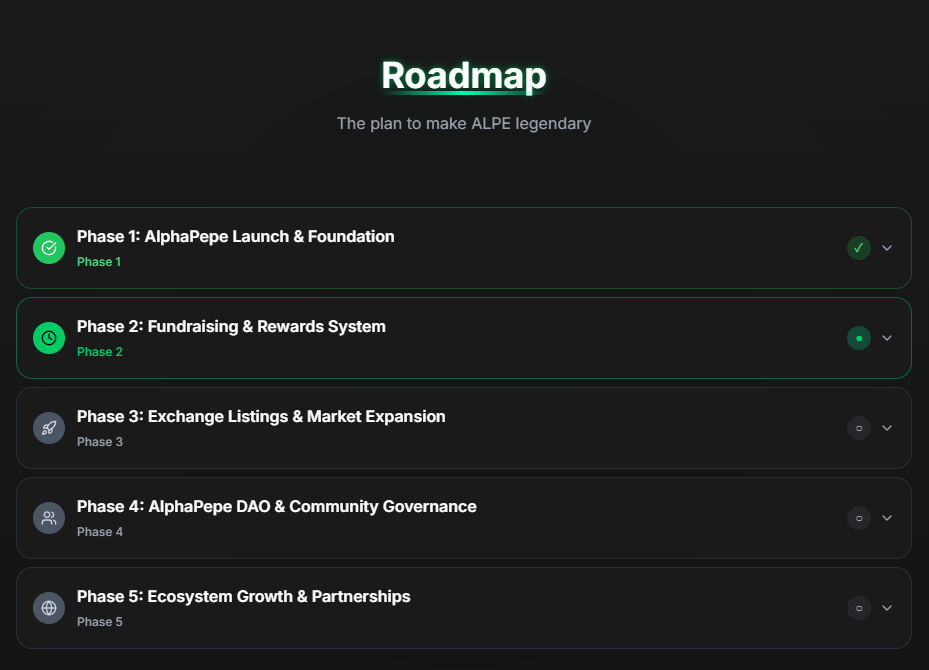Click the green checkmark icon beside Phase 1
Viewport: 929px width, 670px height.
tap(49, 248)
